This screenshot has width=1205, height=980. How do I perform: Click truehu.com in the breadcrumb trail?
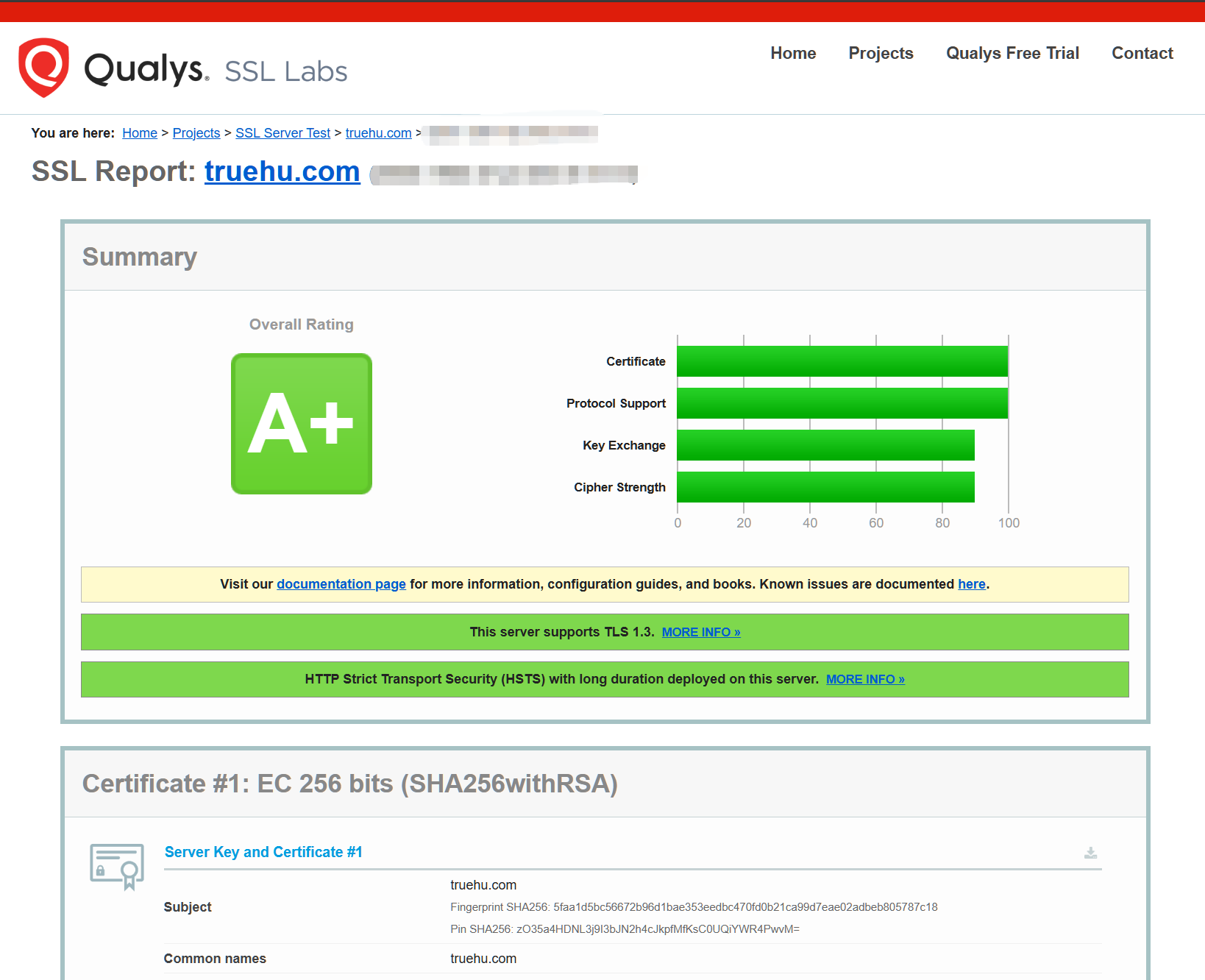click(x=378, y=133)
